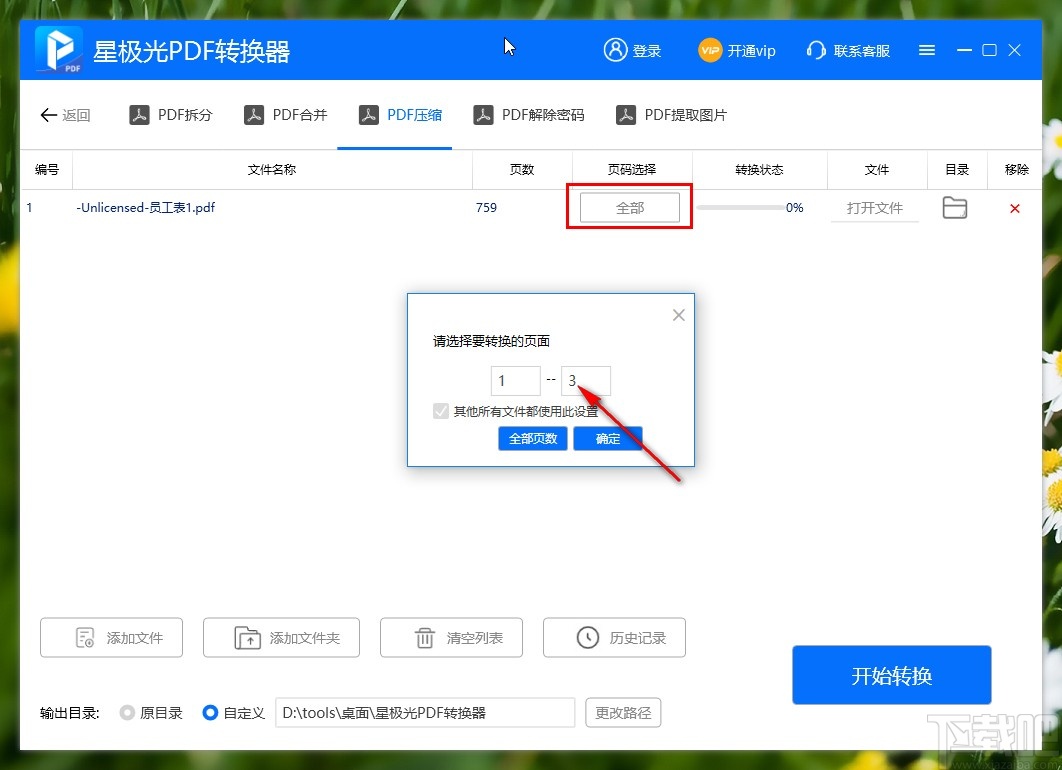The width and height of the screenshot is (1062, 770).
Task: Close the page selection dialog
Action: coord(679,315)
